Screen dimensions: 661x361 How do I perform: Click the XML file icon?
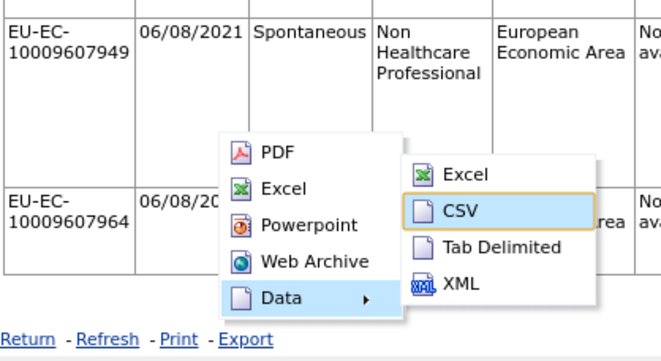423,284
